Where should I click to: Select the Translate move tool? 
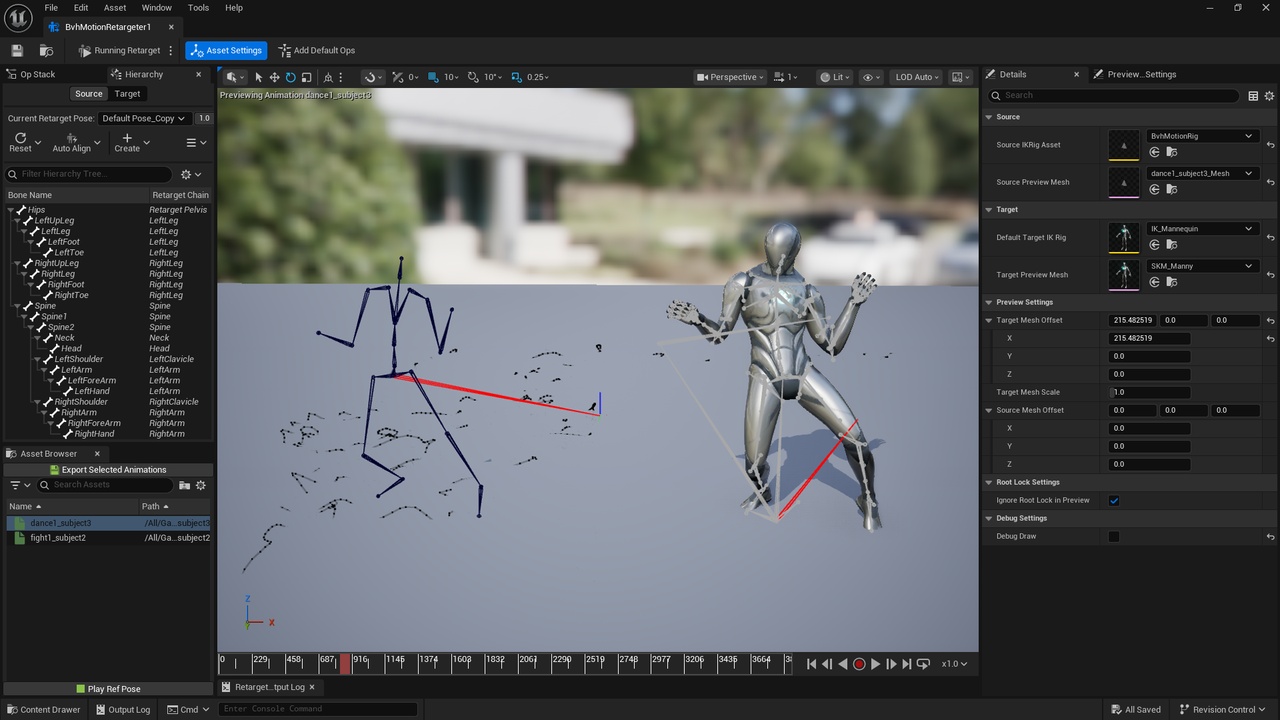click(274, 77)
